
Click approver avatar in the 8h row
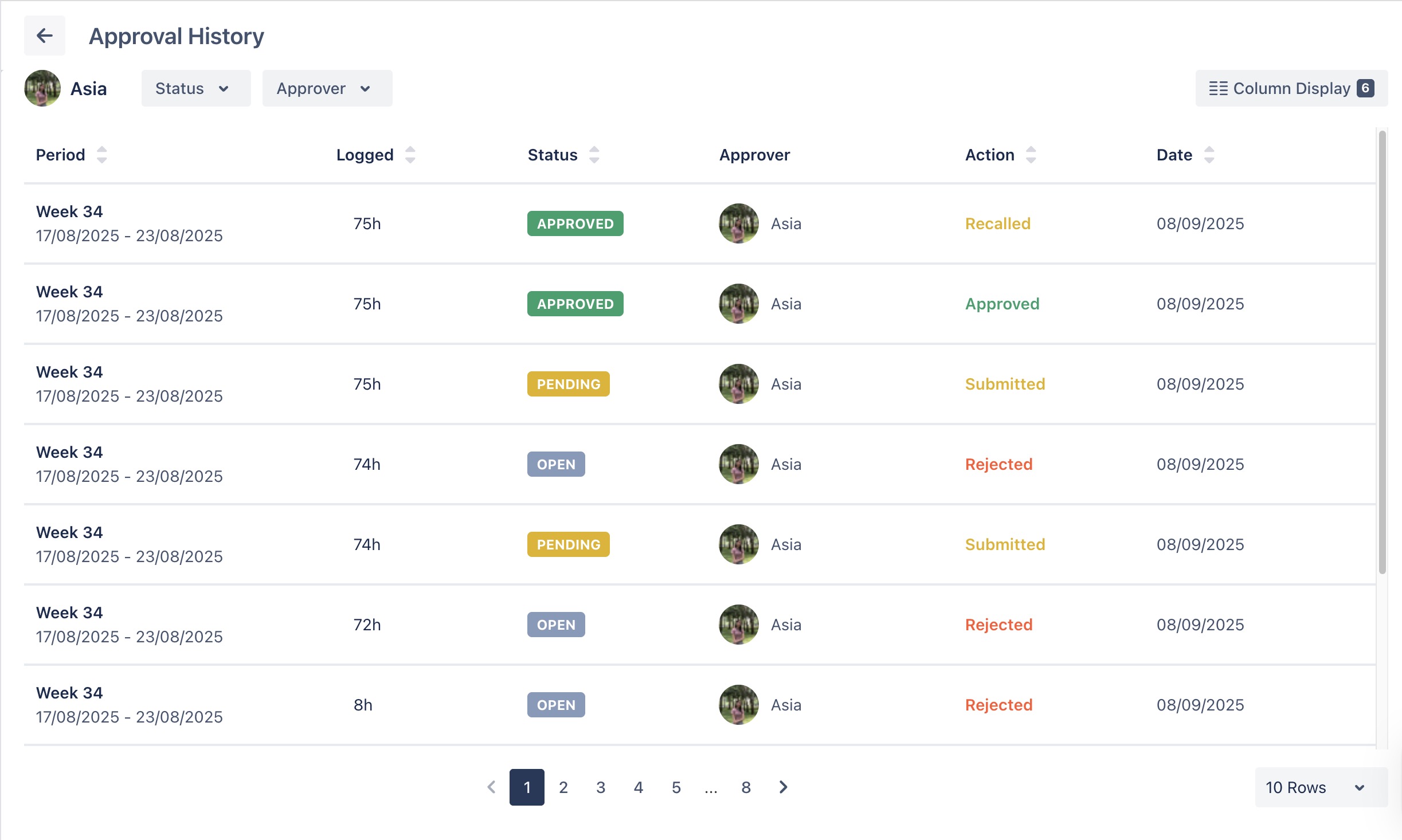tap(738, 705)
